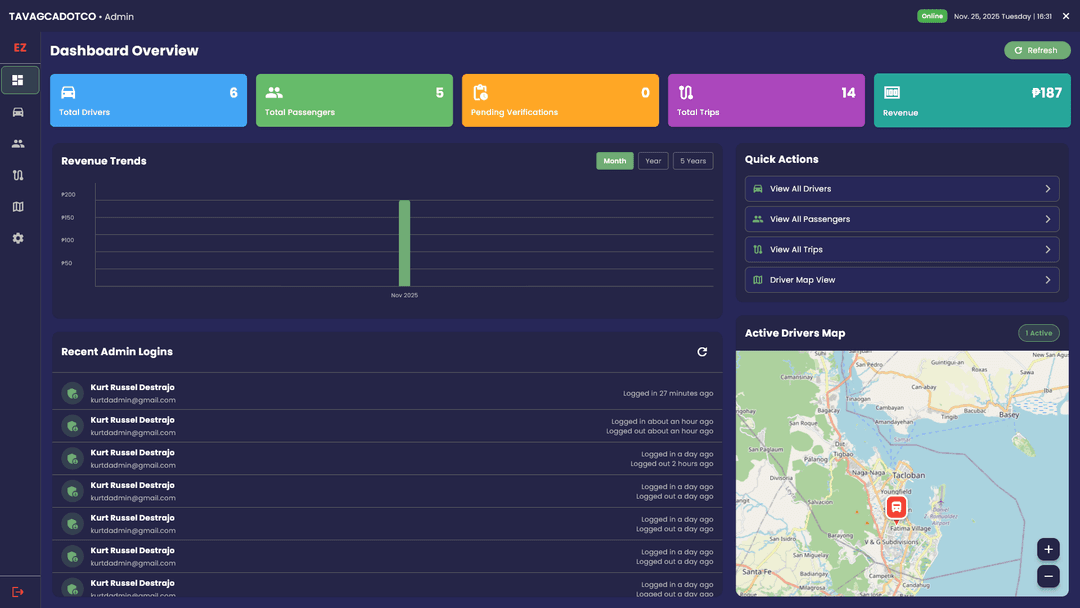
Task: Click Tacloban label on map
Action: [x=908, y=476]
